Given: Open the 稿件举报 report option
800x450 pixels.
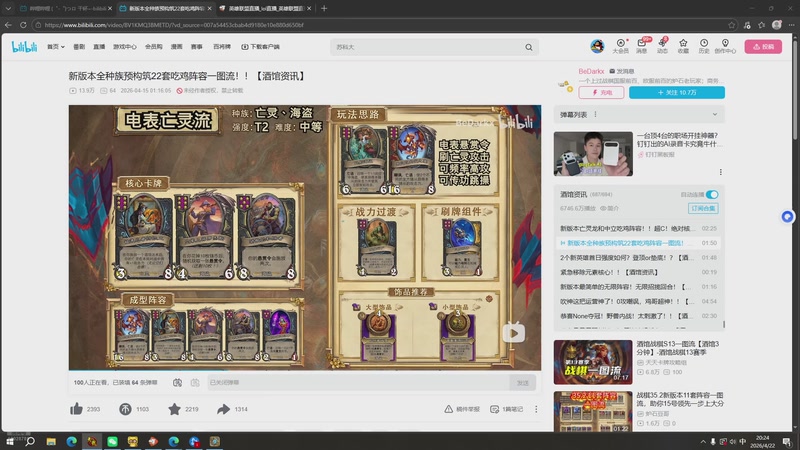Looking at the screenshot, I should [x=462, y=409].
